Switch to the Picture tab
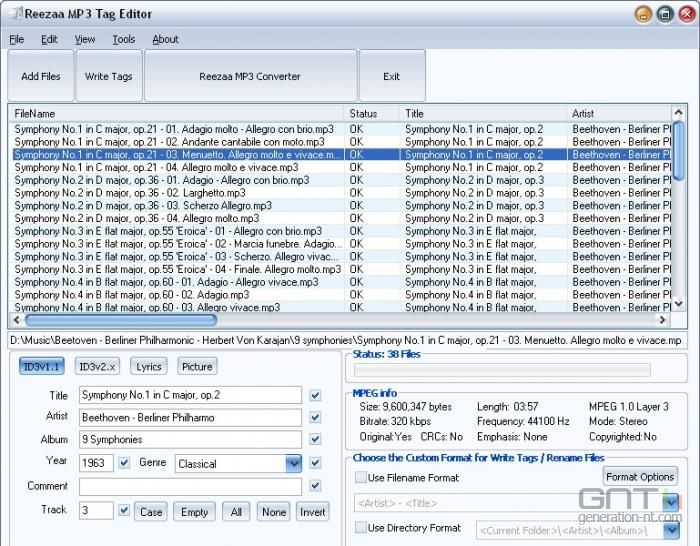700x546 pixels. pos(197,367)
